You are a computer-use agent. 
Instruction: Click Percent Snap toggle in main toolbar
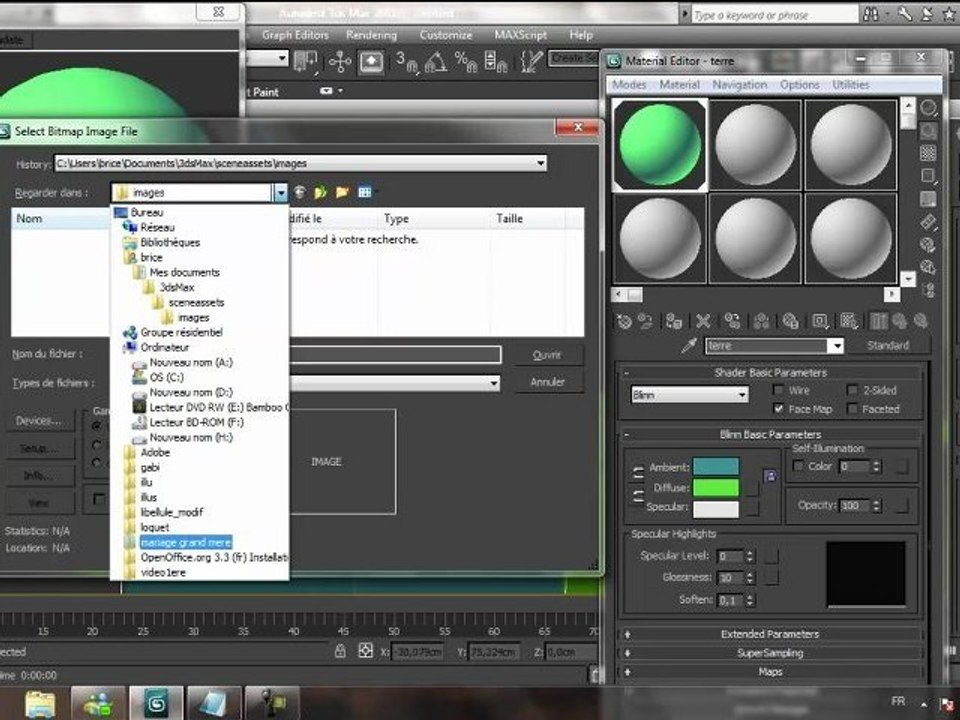click(466, 62)
